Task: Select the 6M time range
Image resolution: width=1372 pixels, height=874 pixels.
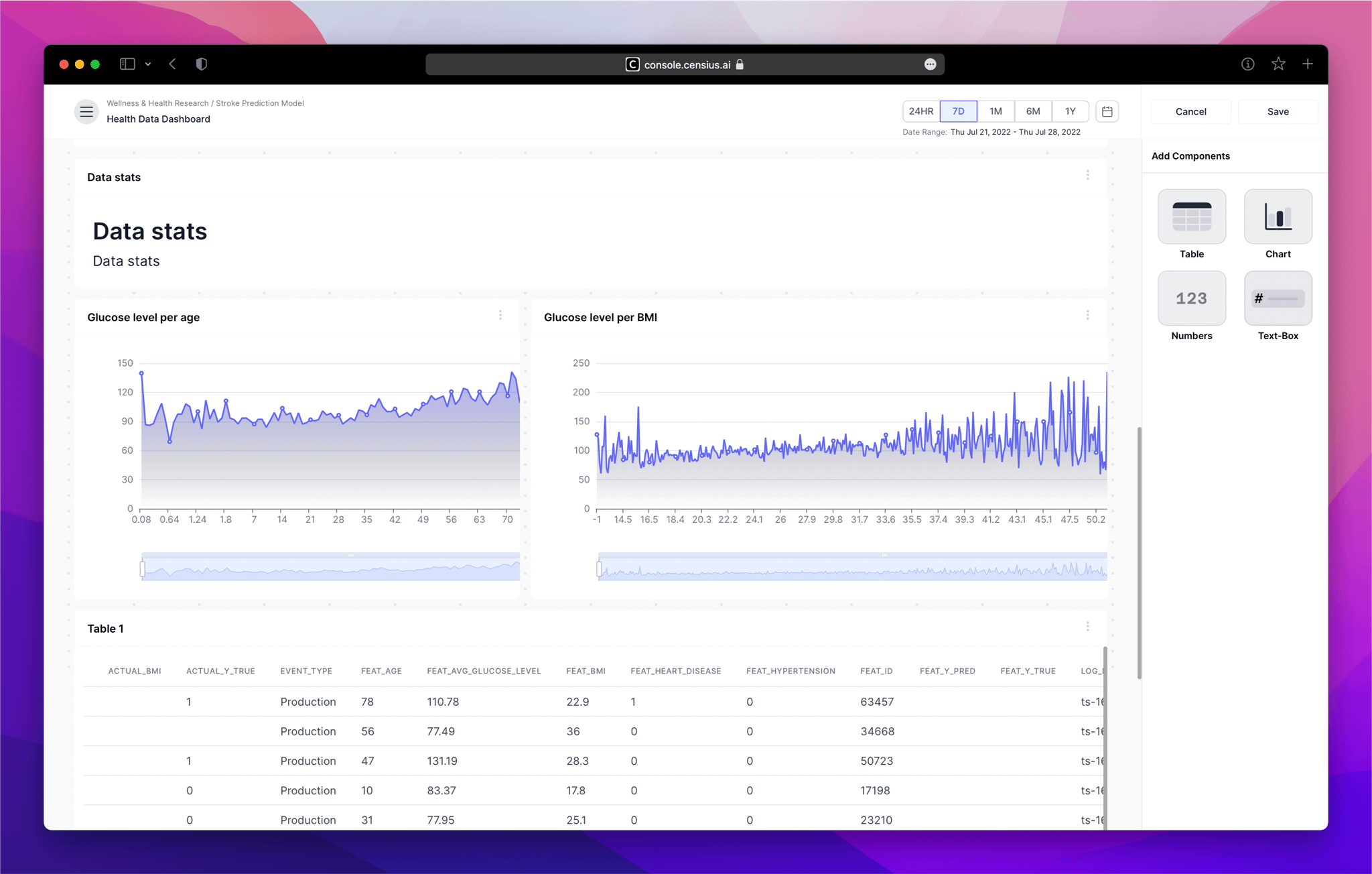Action: point(1033,111)
